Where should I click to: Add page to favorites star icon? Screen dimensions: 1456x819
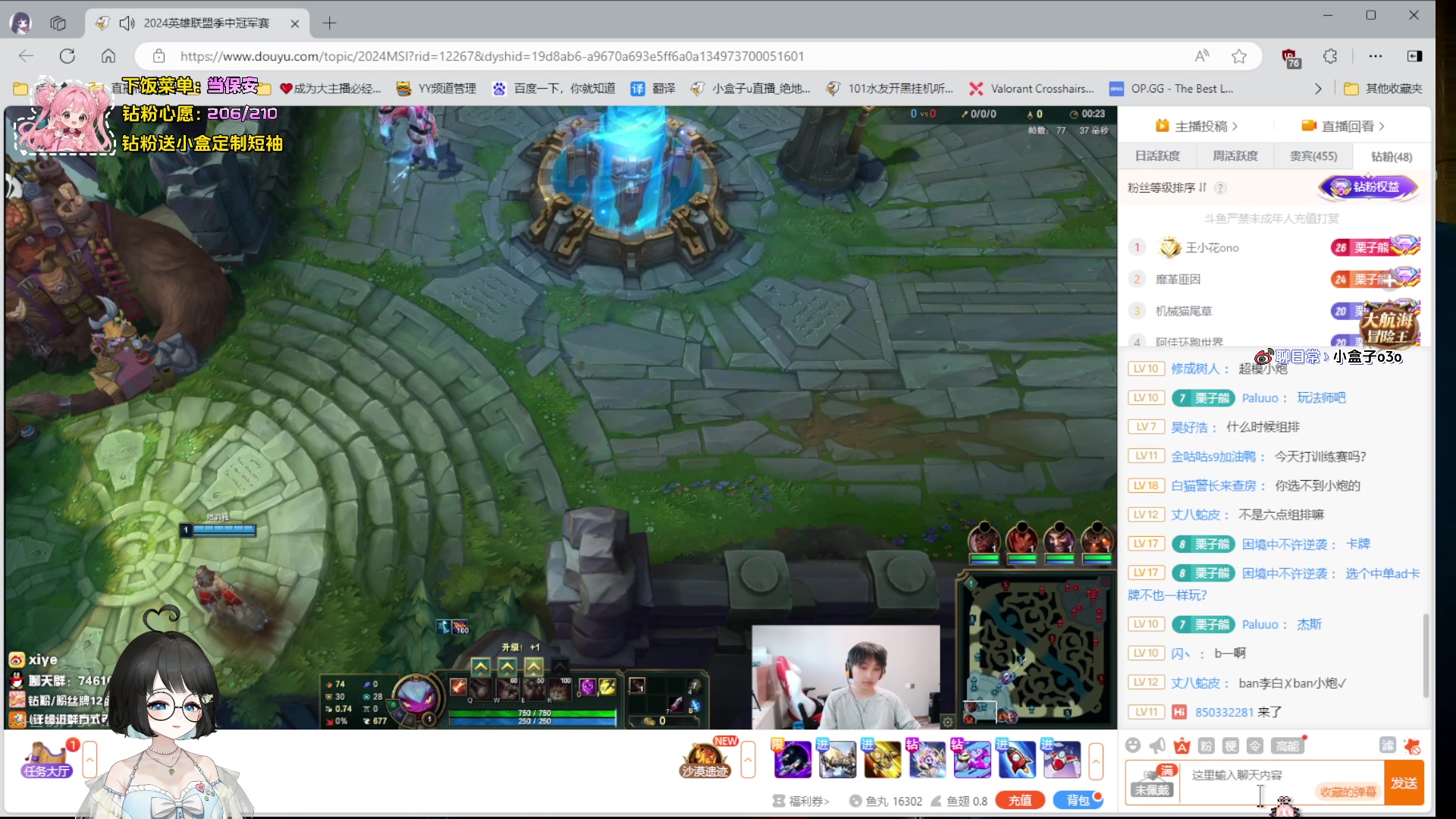tap(1239, 56)
